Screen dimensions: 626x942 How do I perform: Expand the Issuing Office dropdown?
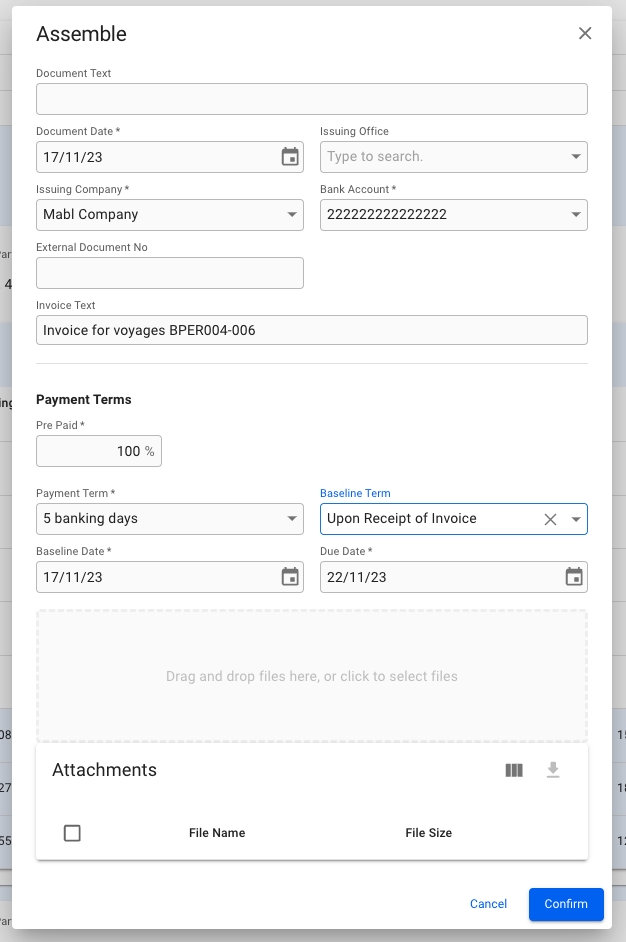(x=576, y=157)
